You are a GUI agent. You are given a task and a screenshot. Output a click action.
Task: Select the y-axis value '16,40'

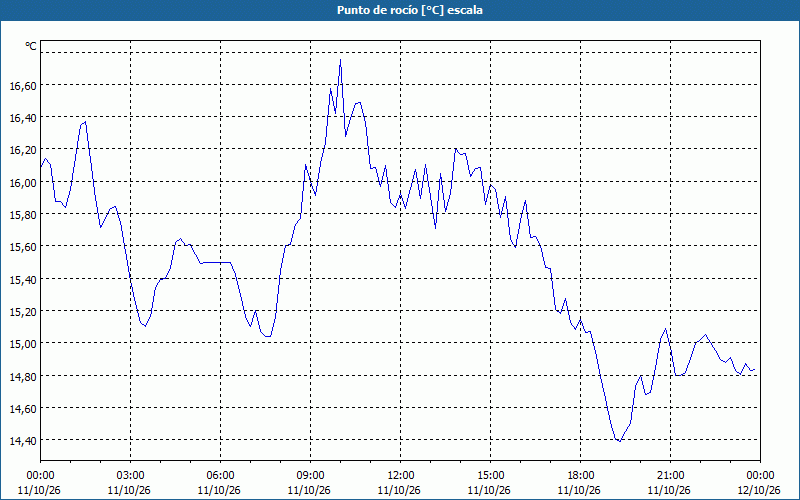(23, 118)
